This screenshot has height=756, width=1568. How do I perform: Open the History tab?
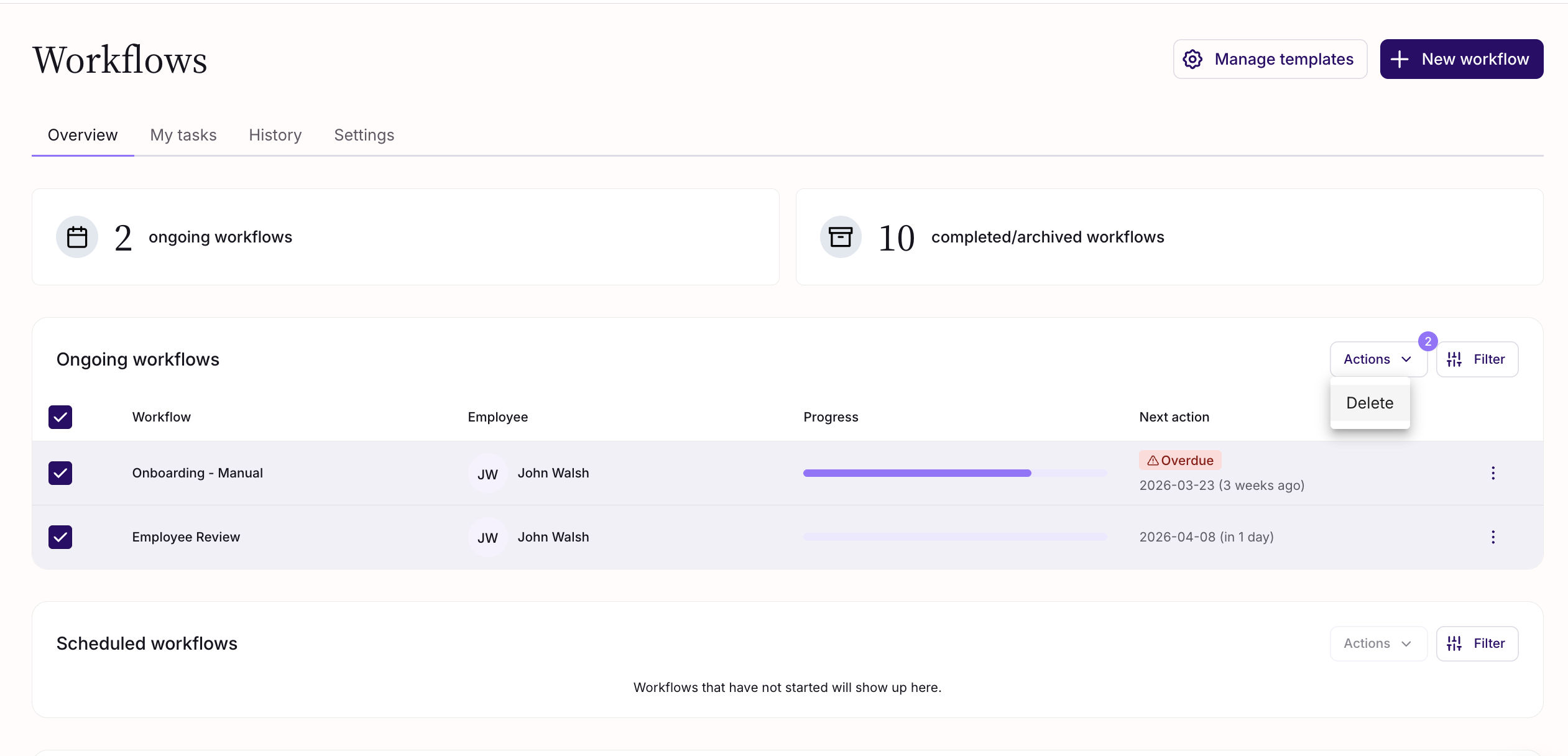point(275,135)
